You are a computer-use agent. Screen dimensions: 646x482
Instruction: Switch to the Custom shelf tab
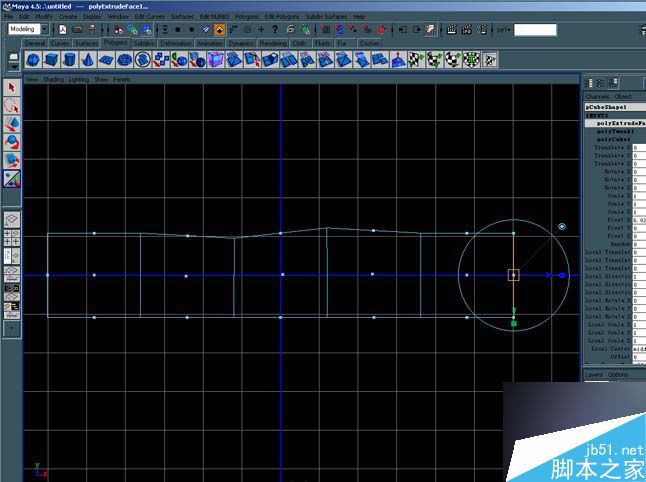click(x=369, y=43)
